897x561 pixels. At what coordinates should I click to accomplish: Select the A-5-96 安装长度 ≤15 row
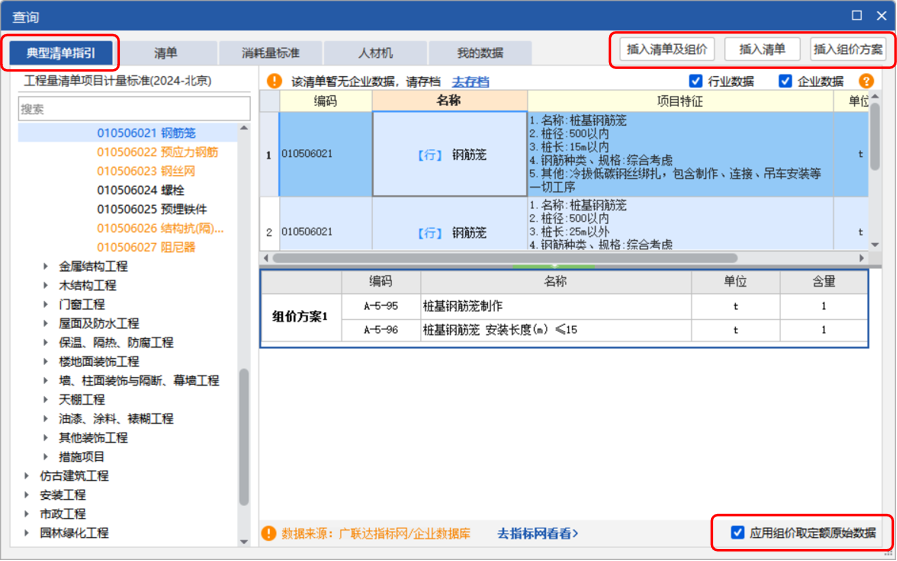(x=605, y=330)
